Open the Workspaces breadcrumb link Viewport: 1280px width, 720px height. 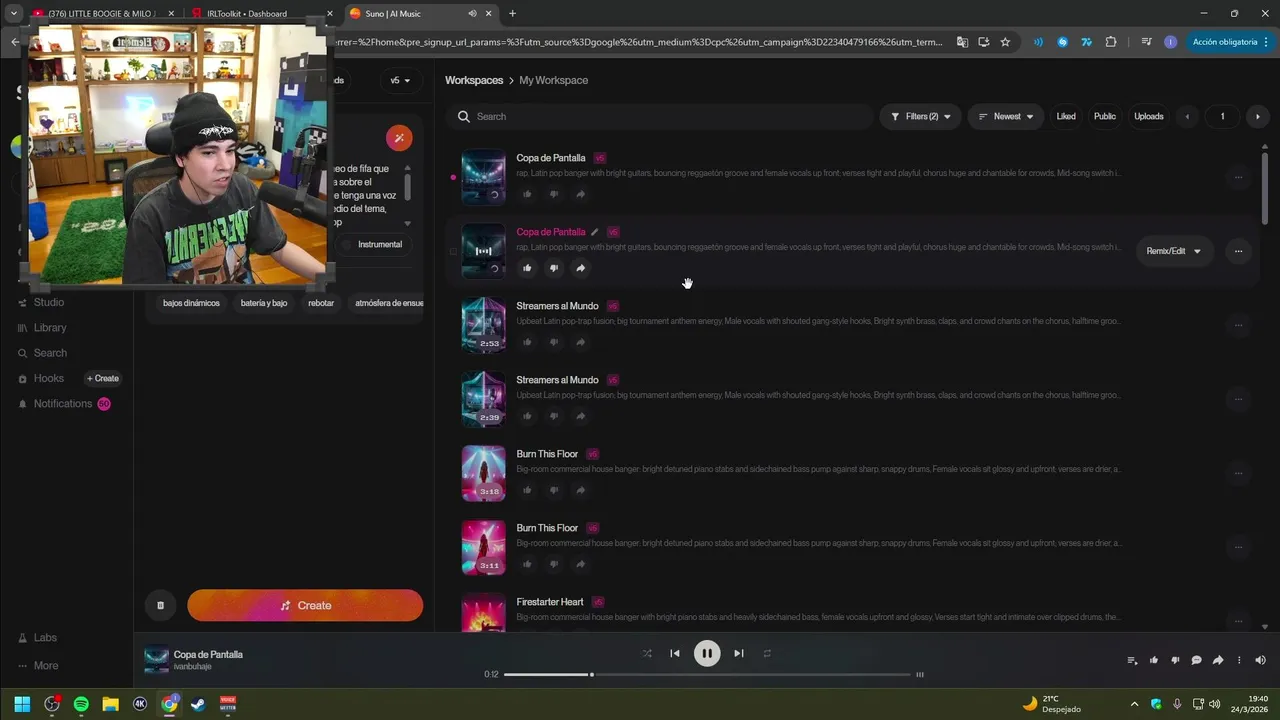[x=474, y=80]
